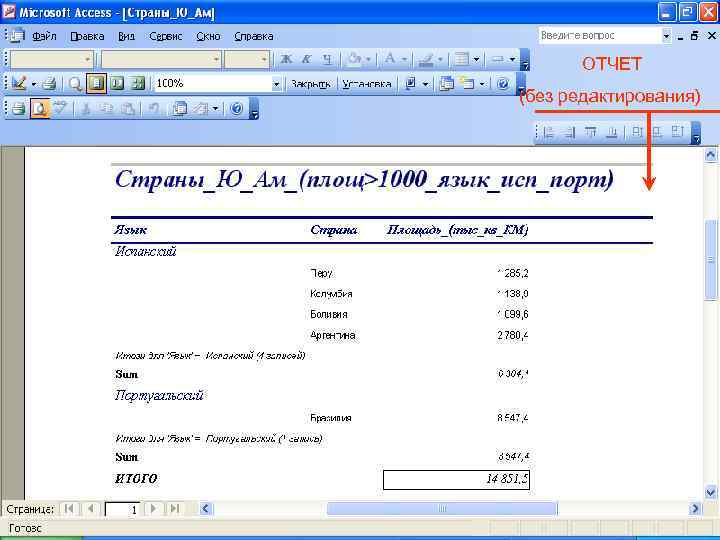The height and width of the screenshot is (540, 720).
Task: Go to the first page
Action: tap(69, 508)
